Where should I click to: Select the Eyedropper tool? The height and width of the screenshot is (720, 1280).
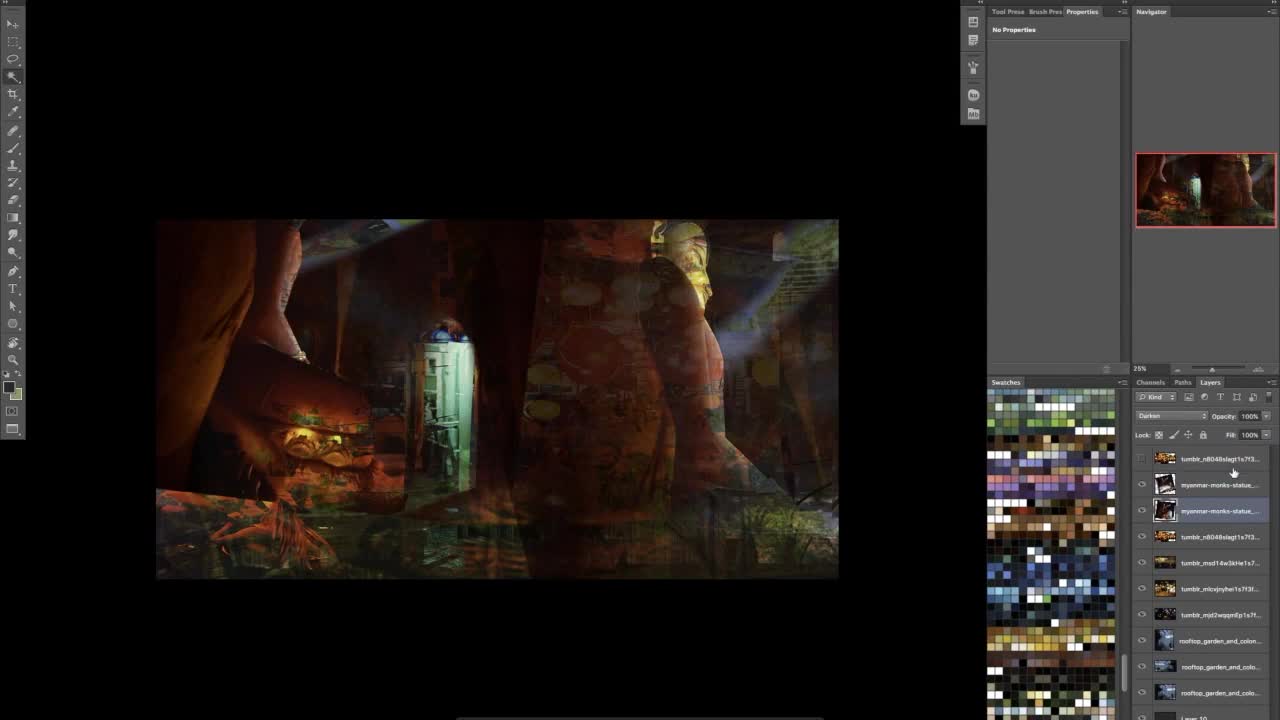click(13, 112)
